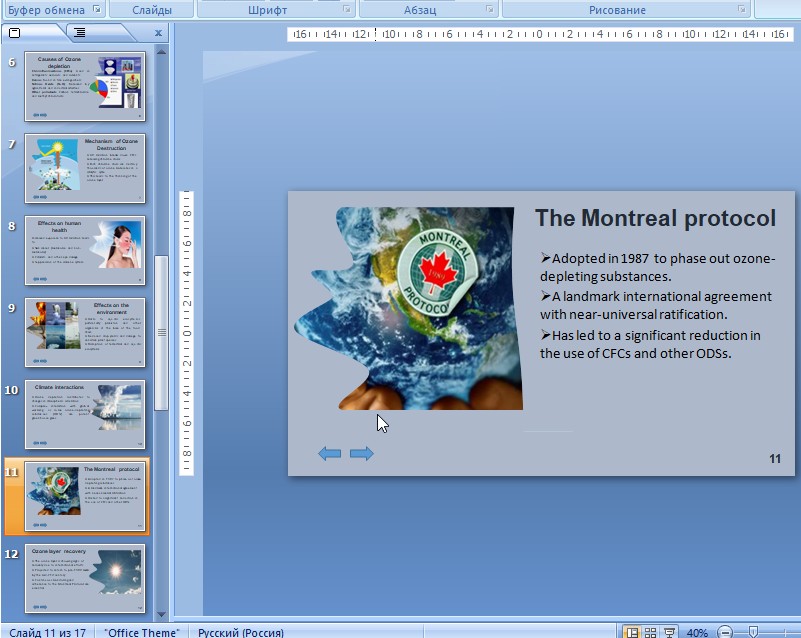Click the slide number 12 label in pane
Viewport: 801px width, 638px height.
point(12,554)
